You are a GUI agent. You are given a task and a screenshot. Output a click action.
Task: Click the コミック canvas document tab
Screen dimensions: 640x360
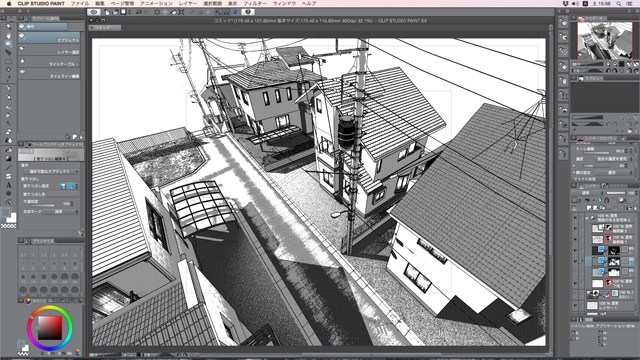pyautogui.click(x=104, y=28)
